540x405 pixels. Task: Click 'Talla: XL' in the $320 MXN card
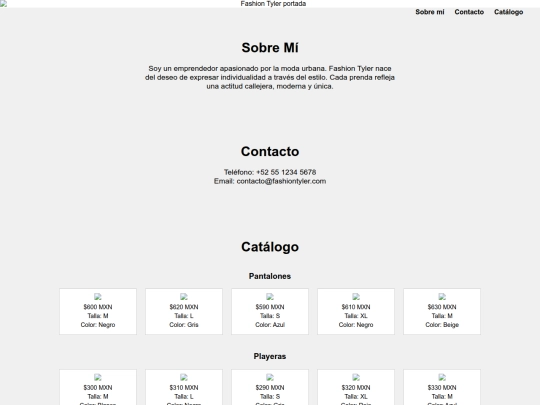[x=356, y=397]
